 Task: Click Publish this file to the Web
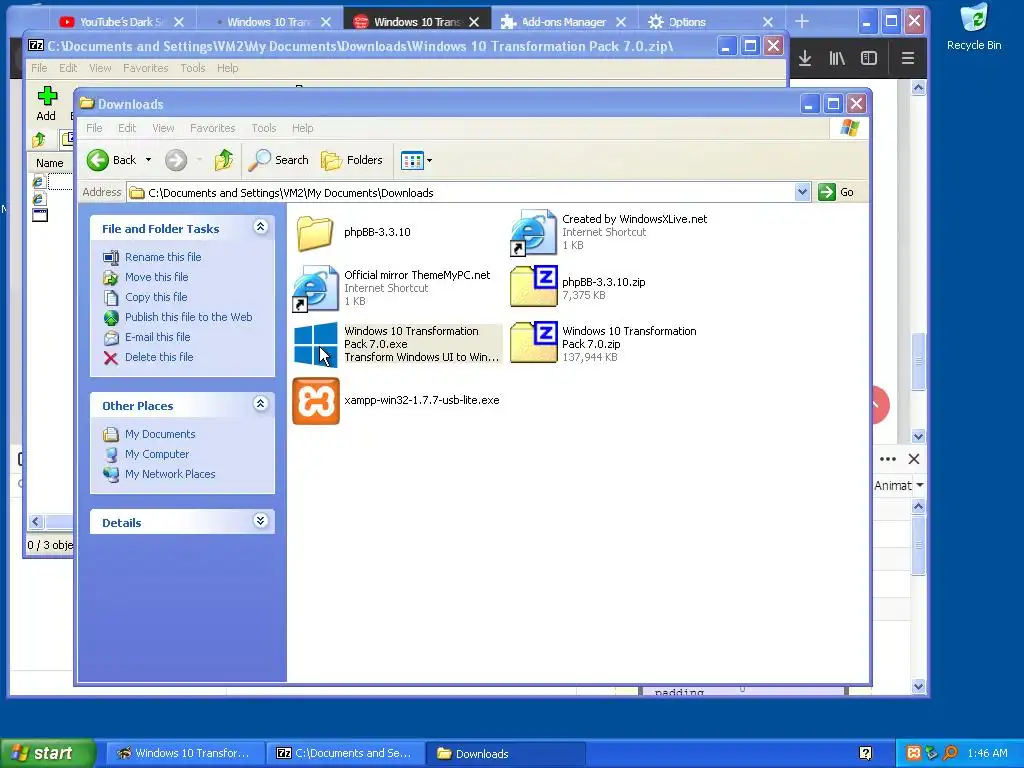[x=188, y=317]
